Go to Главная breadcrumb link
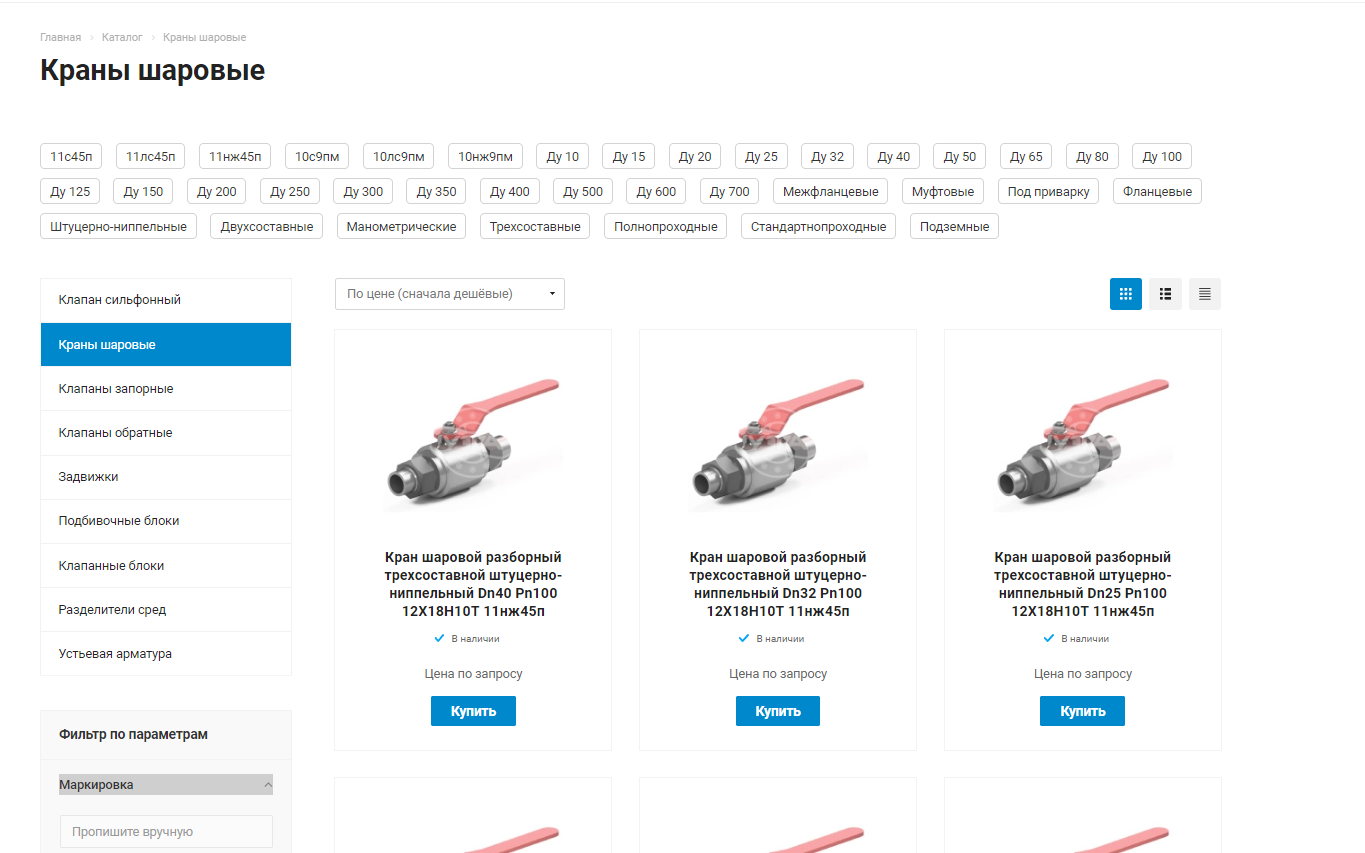This screenshot has height=853, width=1365. (x=60, y=37)
